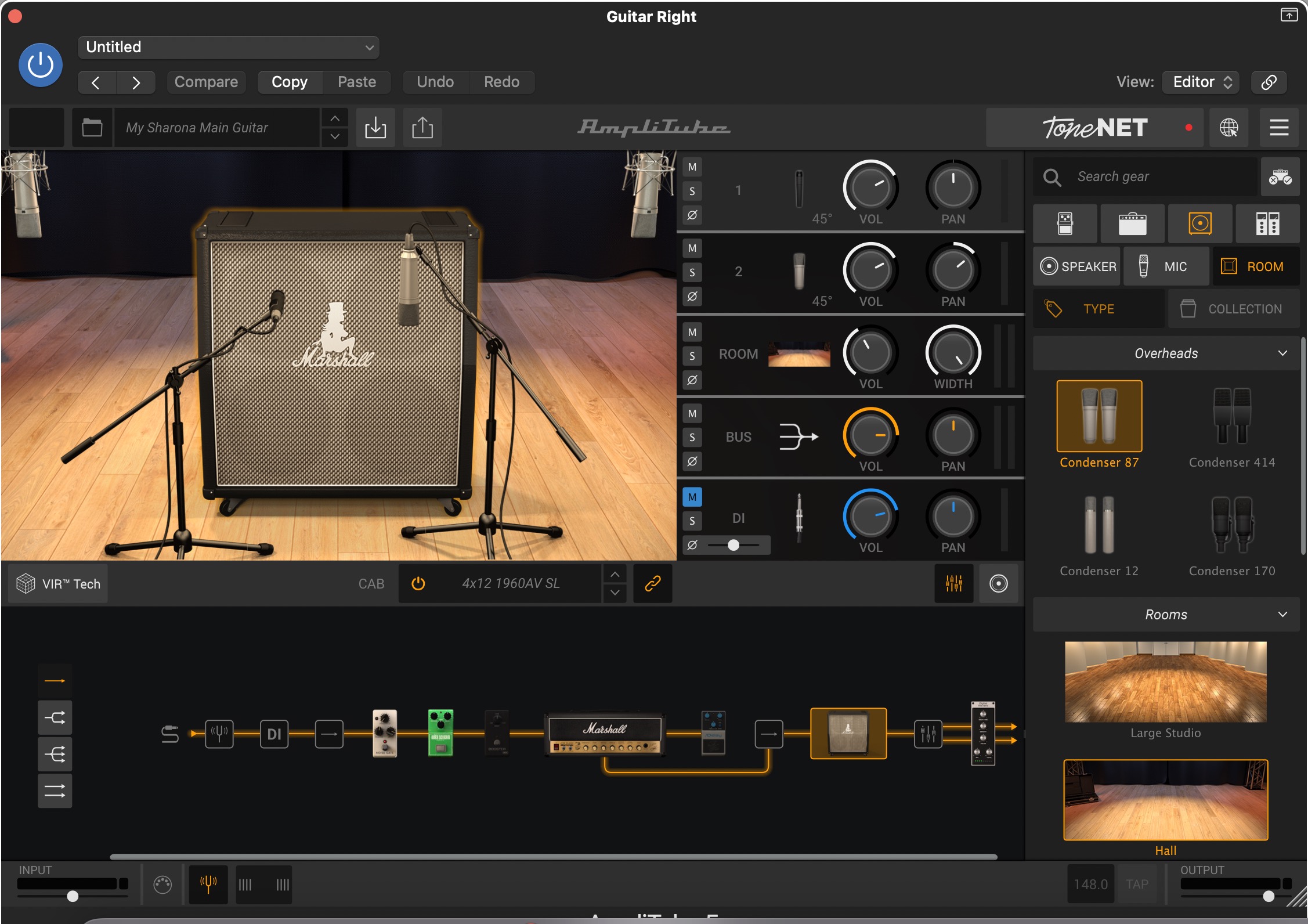Click the Search gear field
This screenshot has height=924, width=1308.
(x=1146, y=176)
